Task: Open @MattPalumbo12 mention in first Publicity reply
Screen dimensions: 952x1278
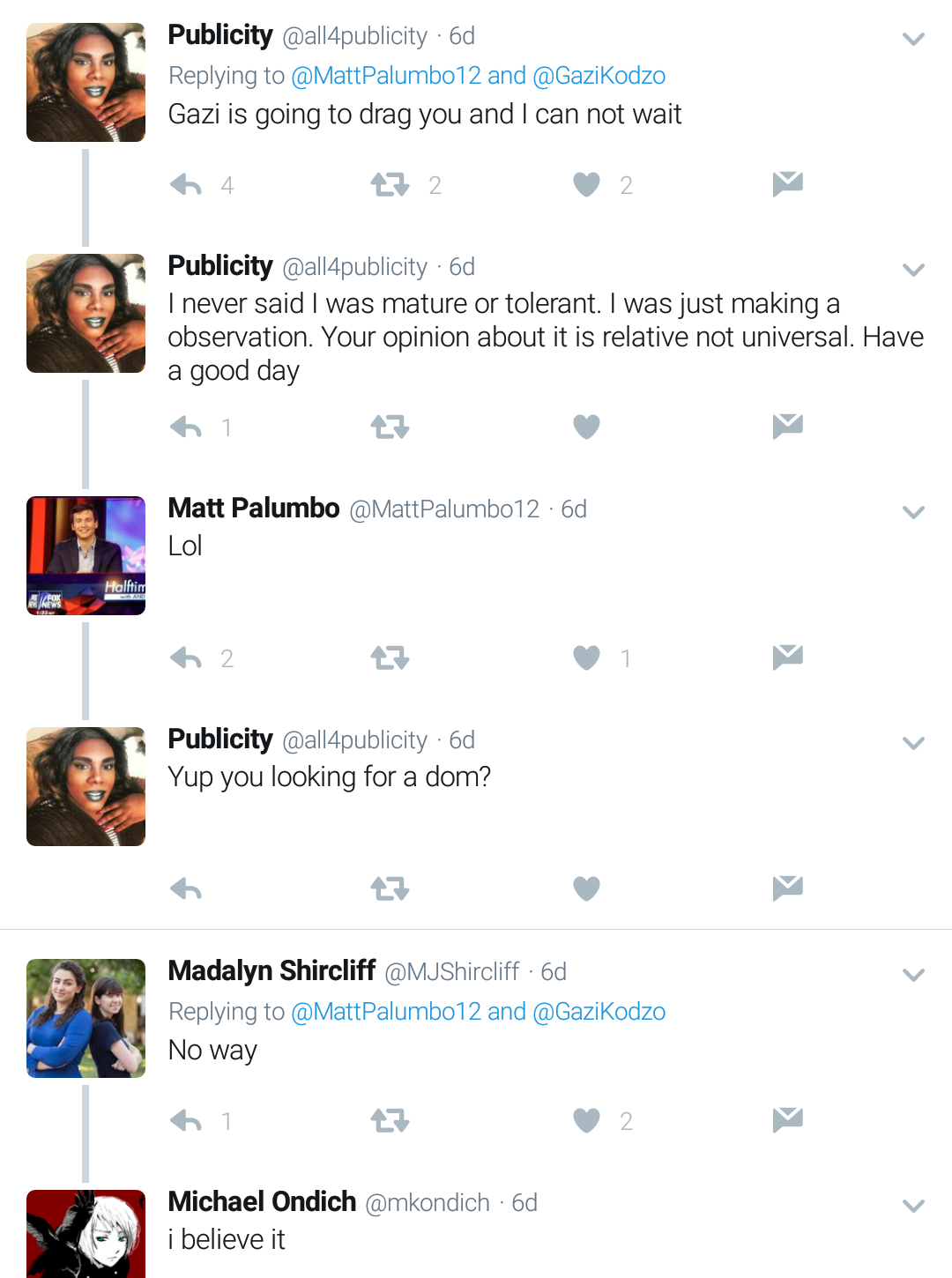Action: [385, 76]
